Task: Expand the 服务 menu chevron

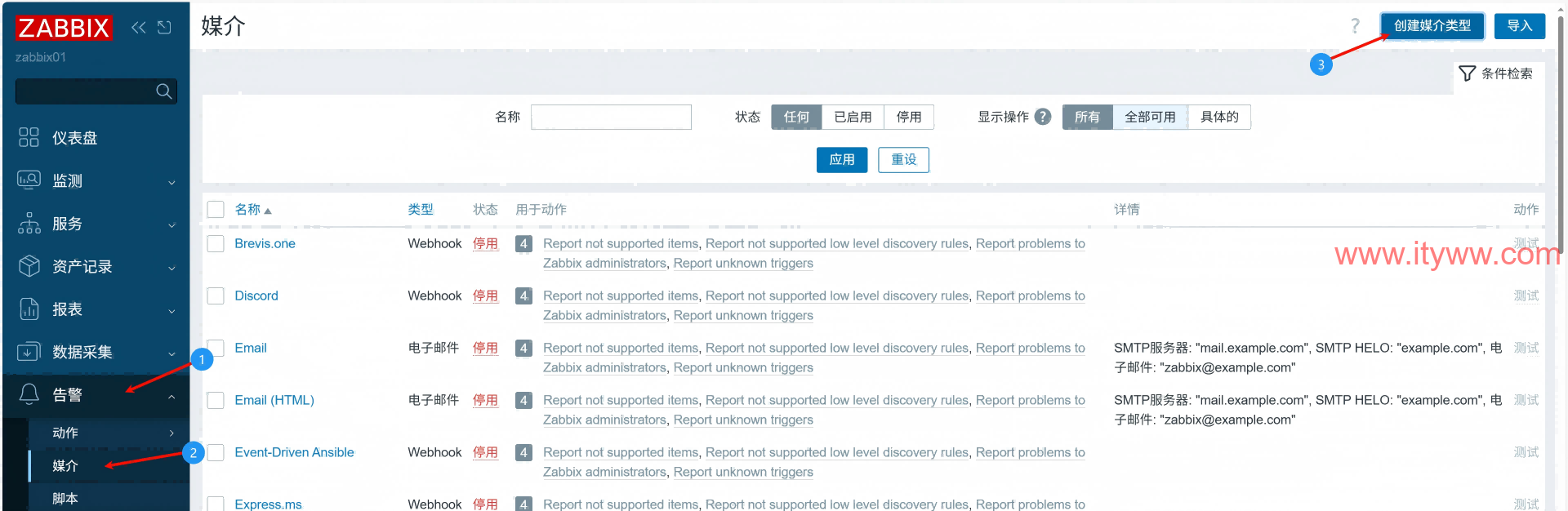Action: 171,224
